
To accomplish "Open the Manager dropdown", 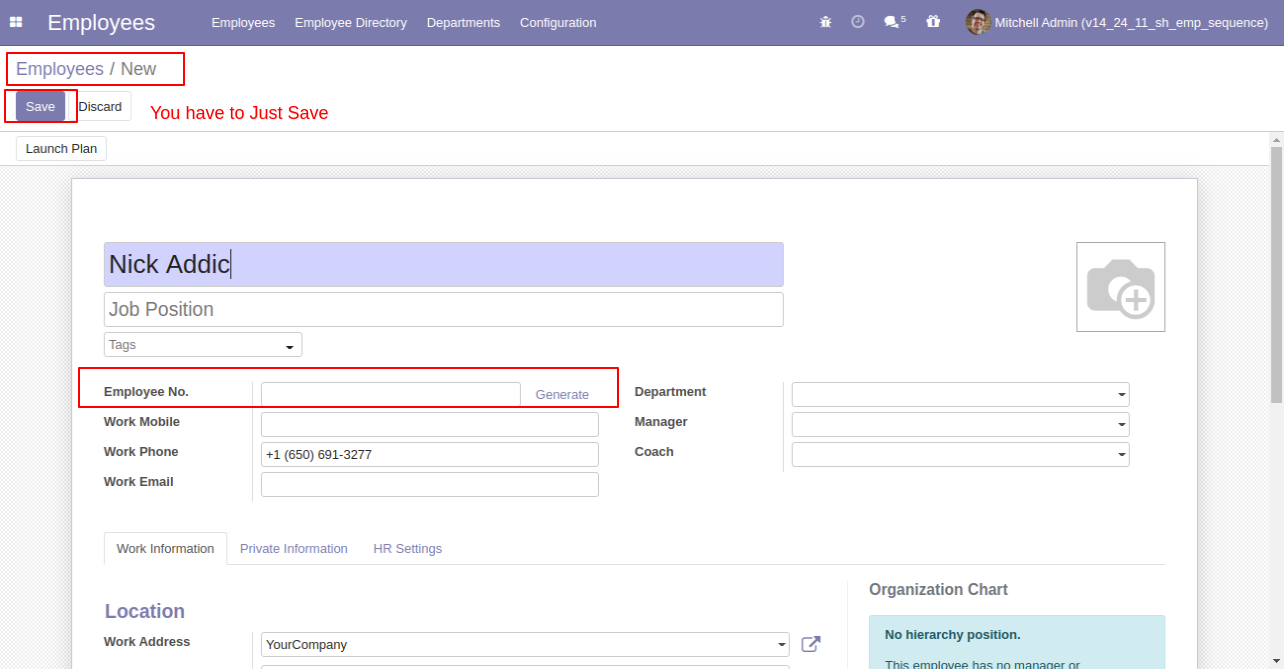I will pos(961,424).
